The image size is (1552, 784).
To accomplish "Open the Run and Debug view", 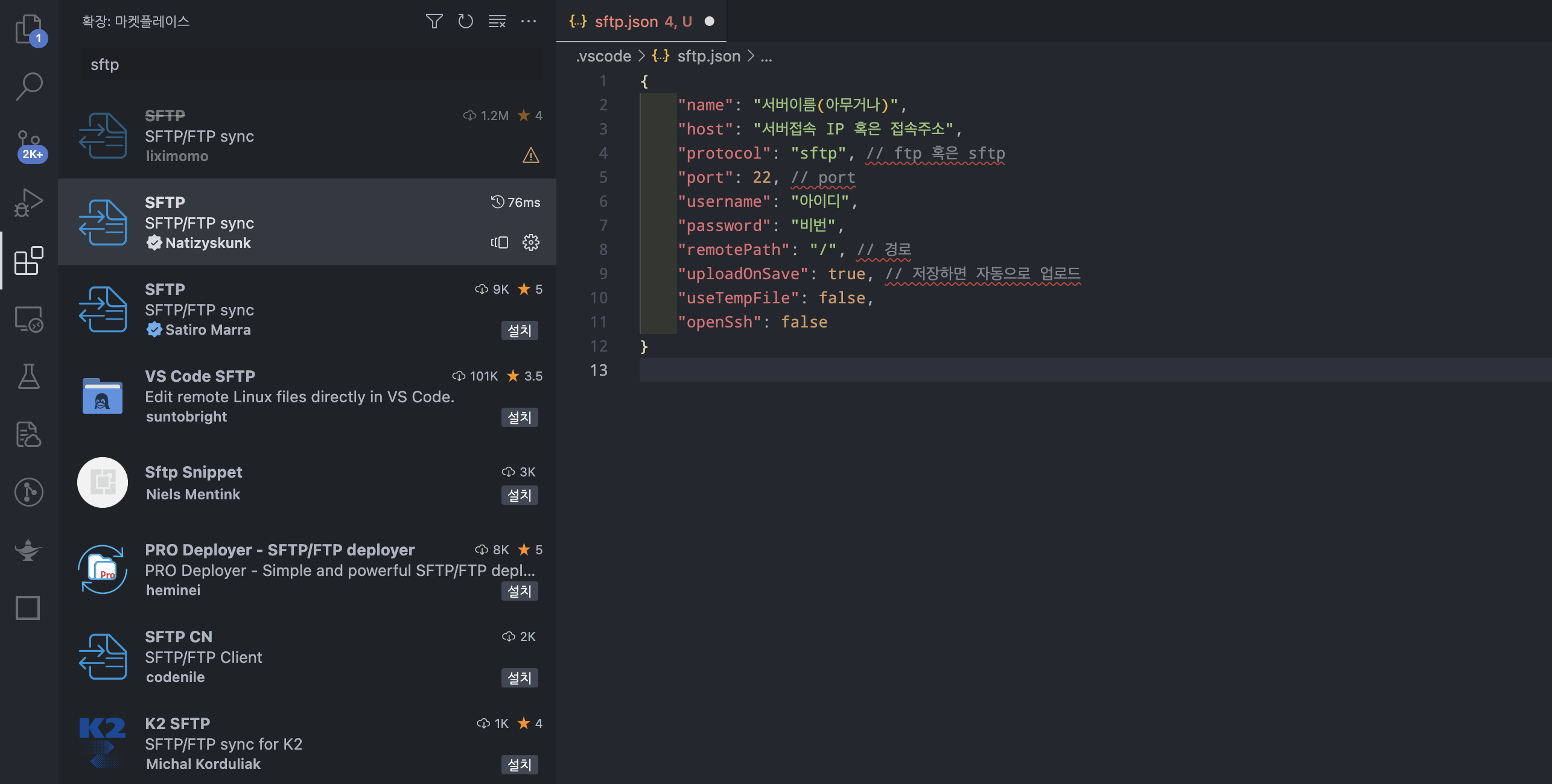I will (28, 203).
